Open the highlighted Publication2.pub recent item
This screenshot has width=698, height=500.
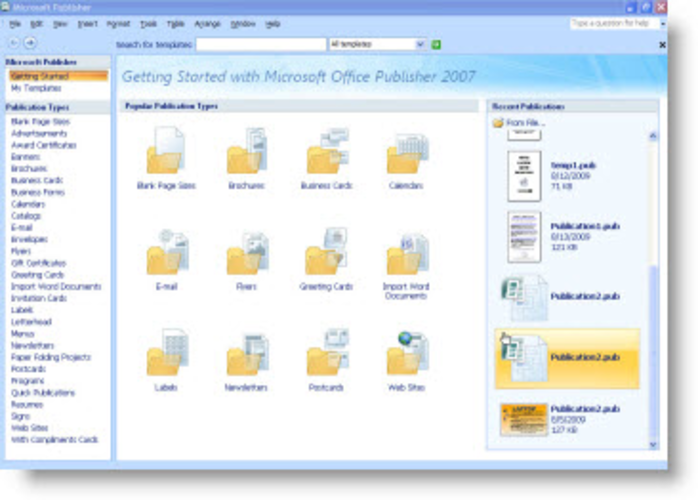pos(567,358)
